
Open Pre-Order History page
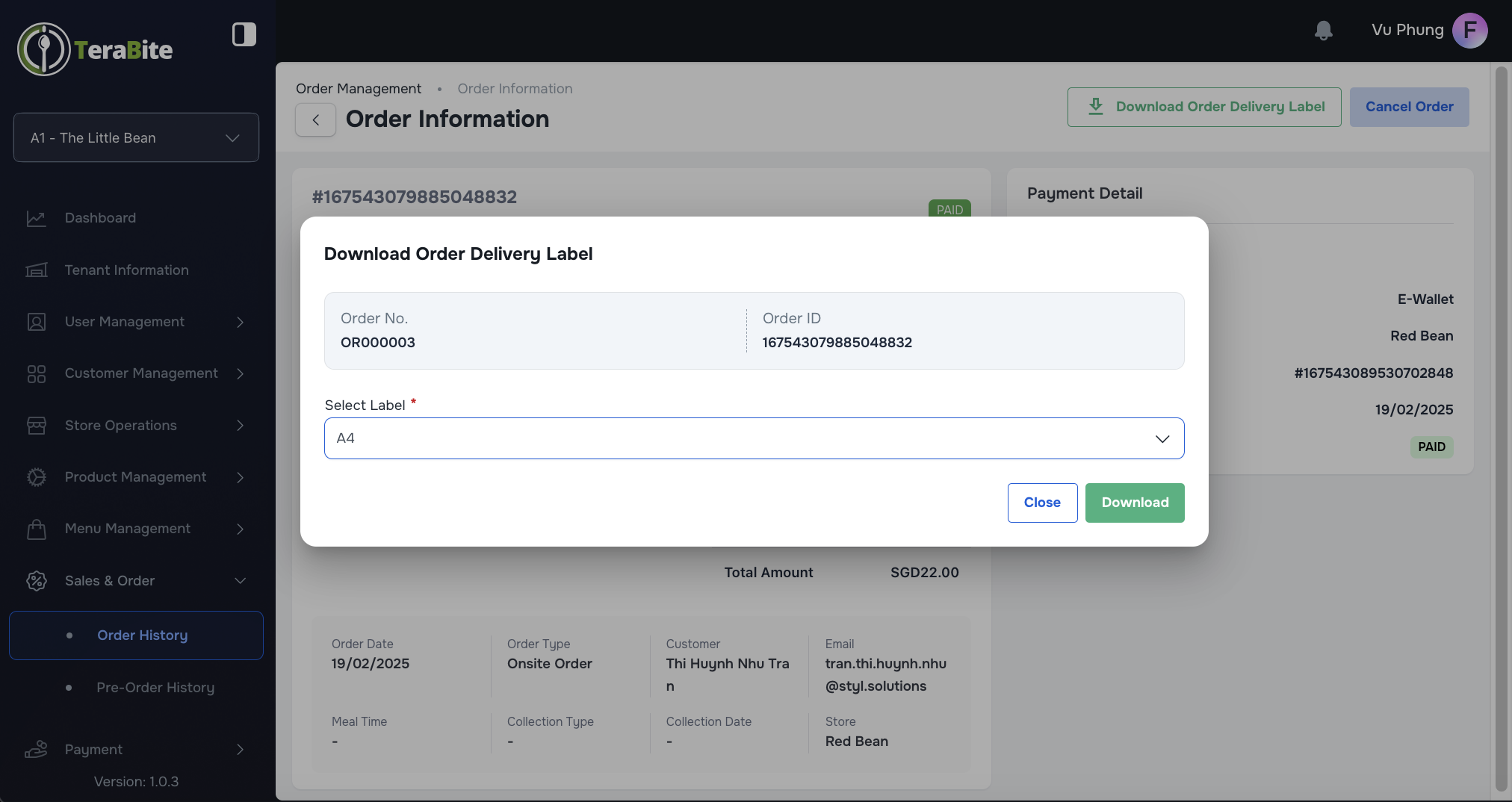155,688
